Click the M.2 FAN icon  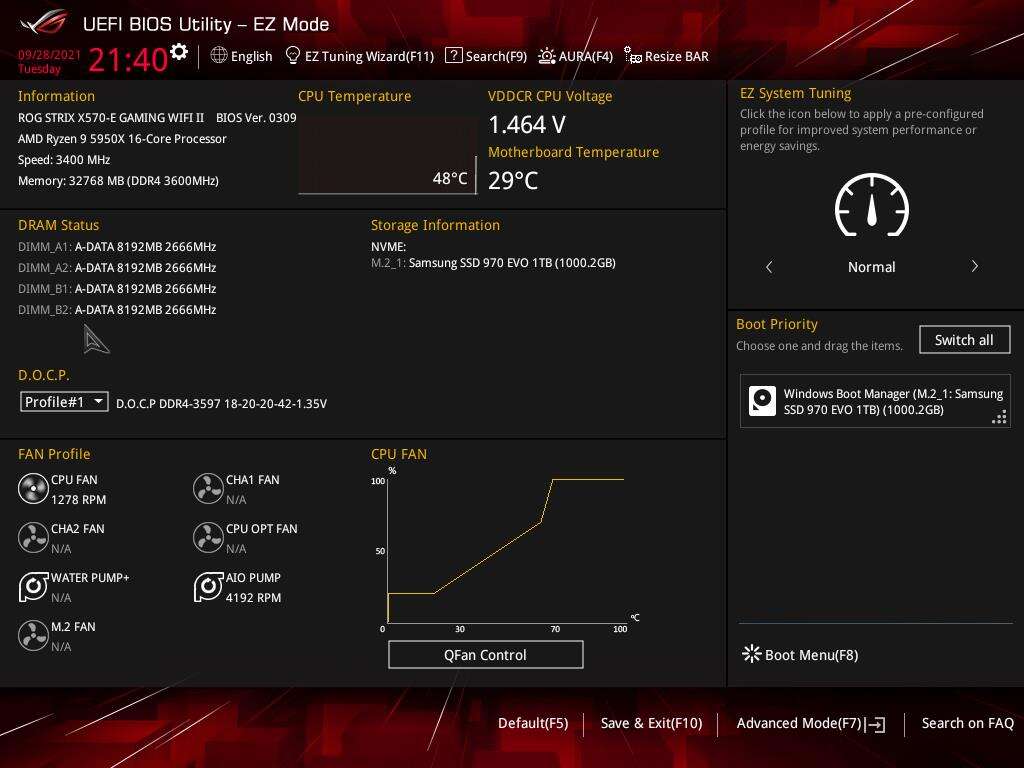tap(33, 636)
